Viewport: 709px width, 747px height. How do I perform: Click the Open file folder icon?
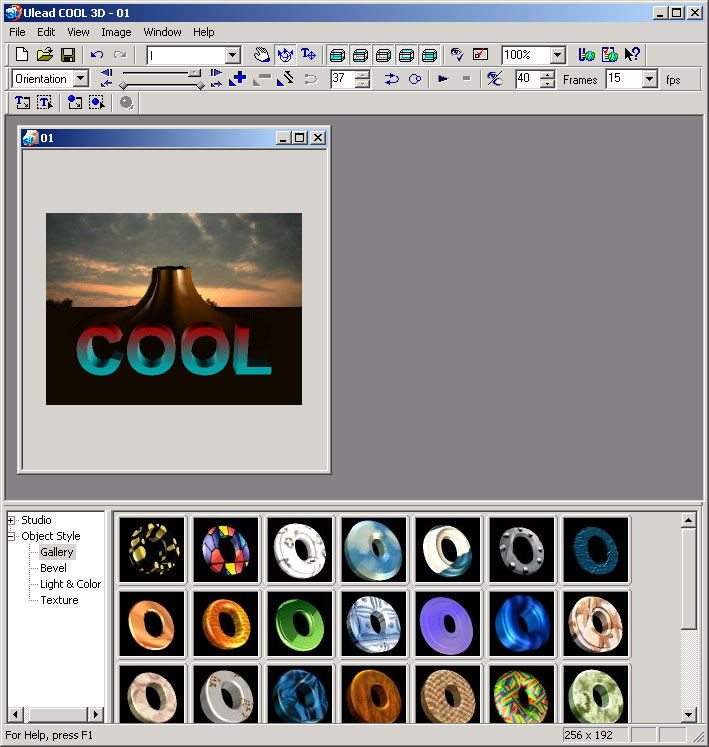pyautogui.click(x=45, y=55)
